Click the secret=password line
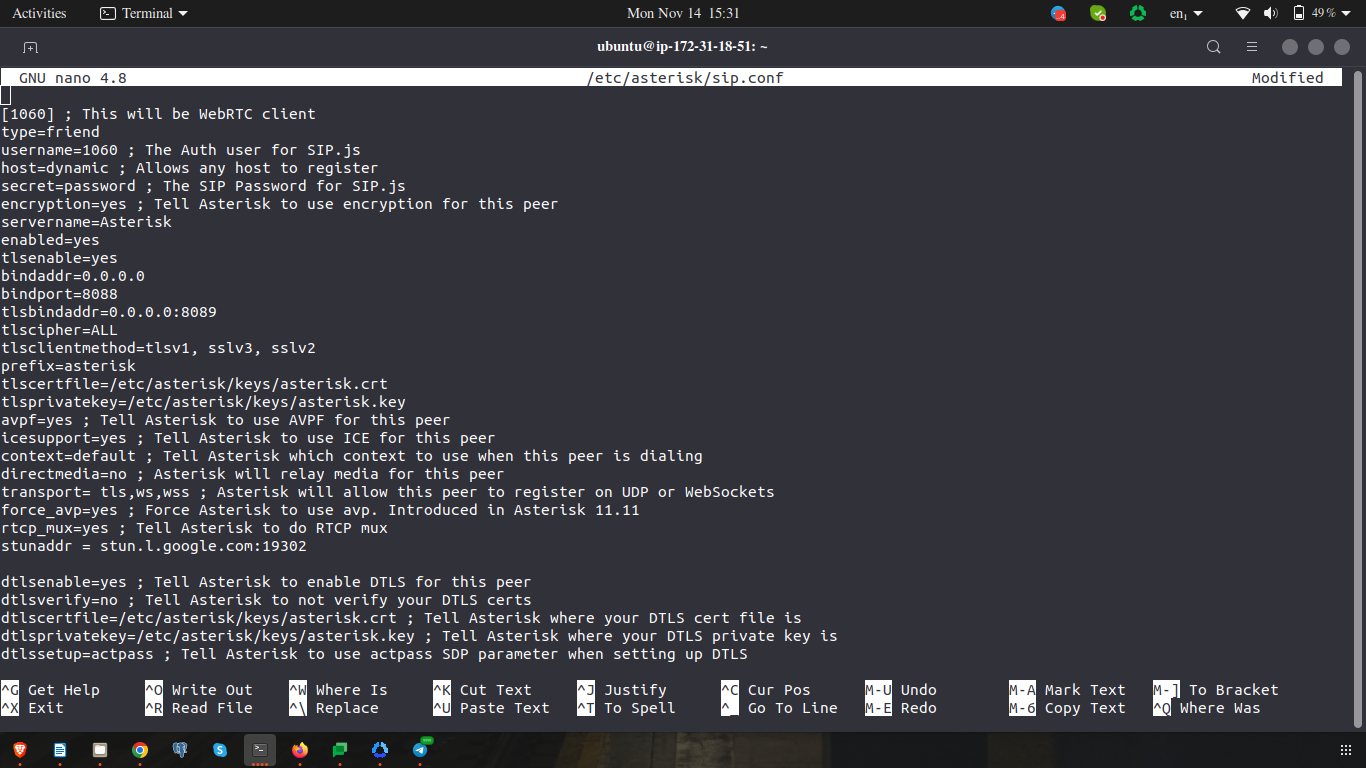This screenshot has height=768, width=1366. [x=203, y=186]
